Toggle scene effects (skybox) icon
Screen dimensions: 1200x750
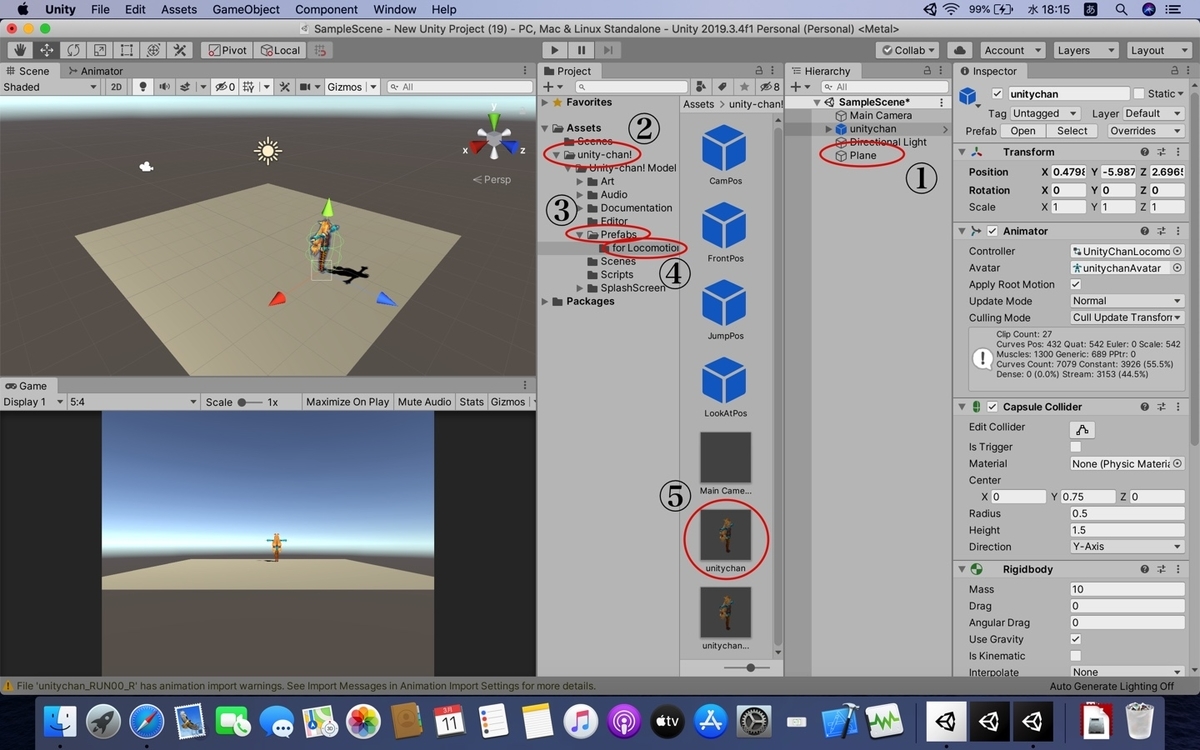pyautogui.click(x=187, y=87)
